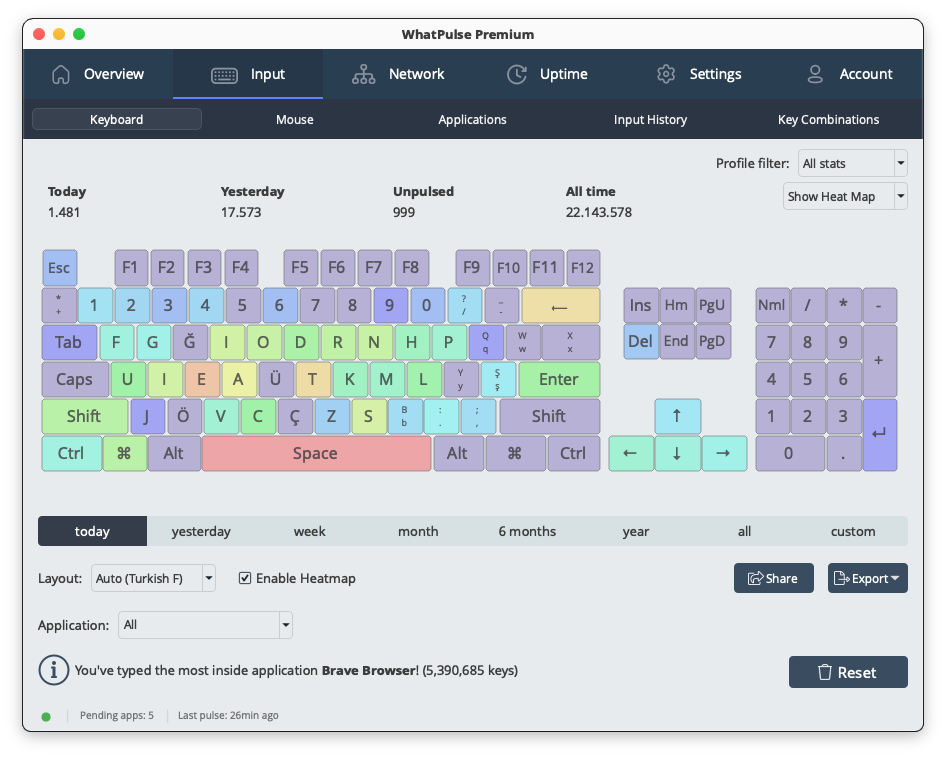Click the Network topology icon
The image size is (946, 758).
pyautogui.click(x=364, y=74)
